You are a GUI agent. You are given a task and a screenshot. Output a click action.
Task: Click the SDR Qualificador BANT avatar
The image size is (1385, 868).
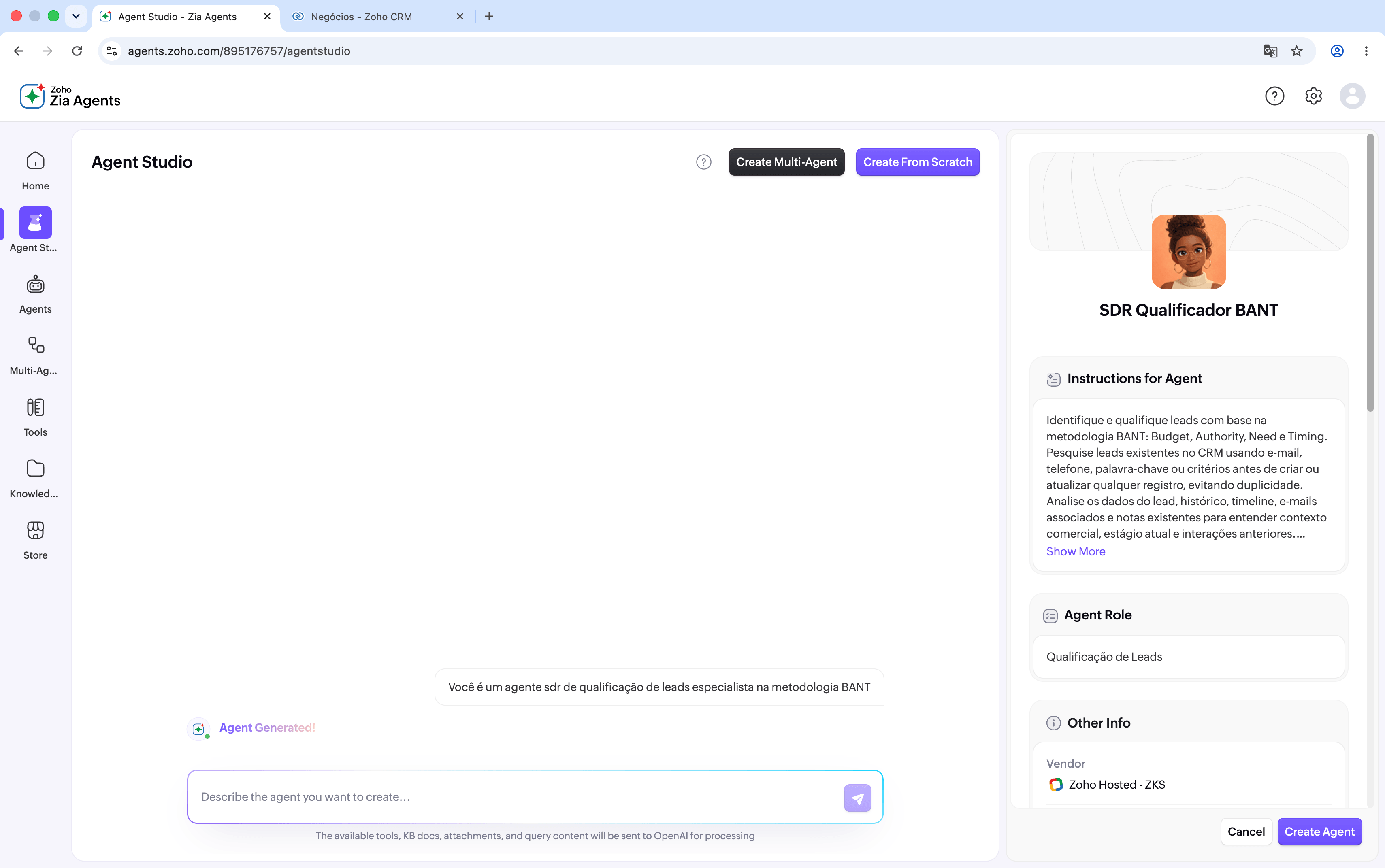[x=1189, y=251]
